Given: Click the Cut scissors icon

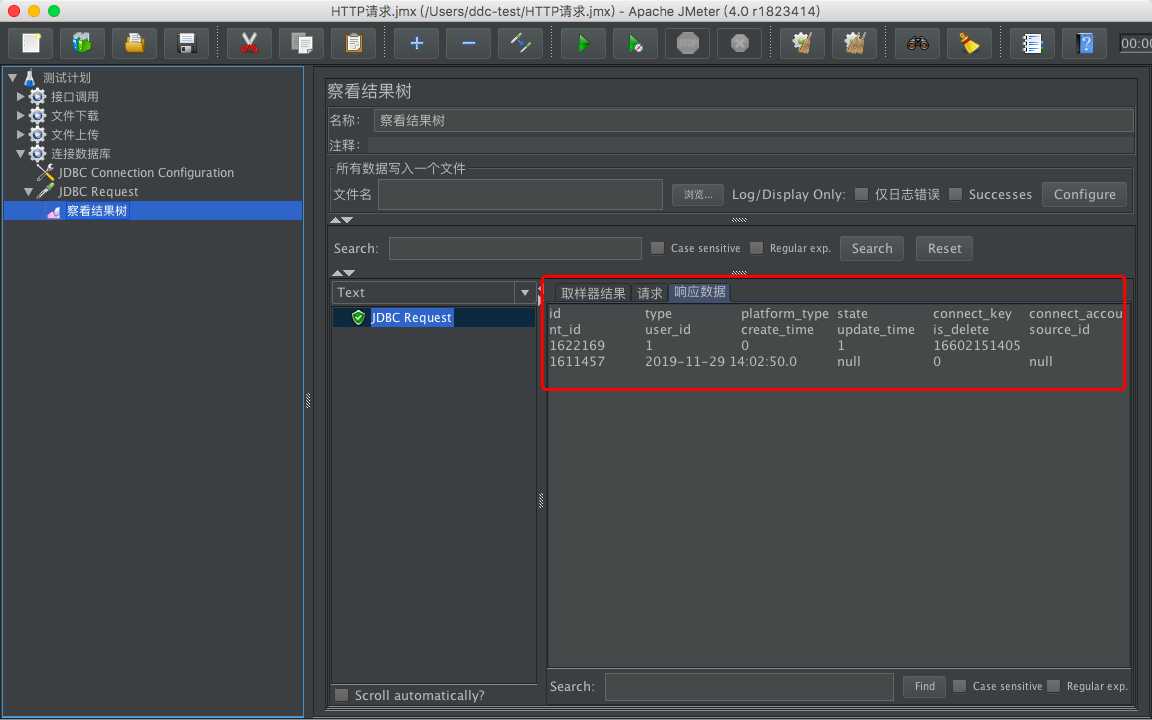Looking at the screenshot, I should pos(250,43).
